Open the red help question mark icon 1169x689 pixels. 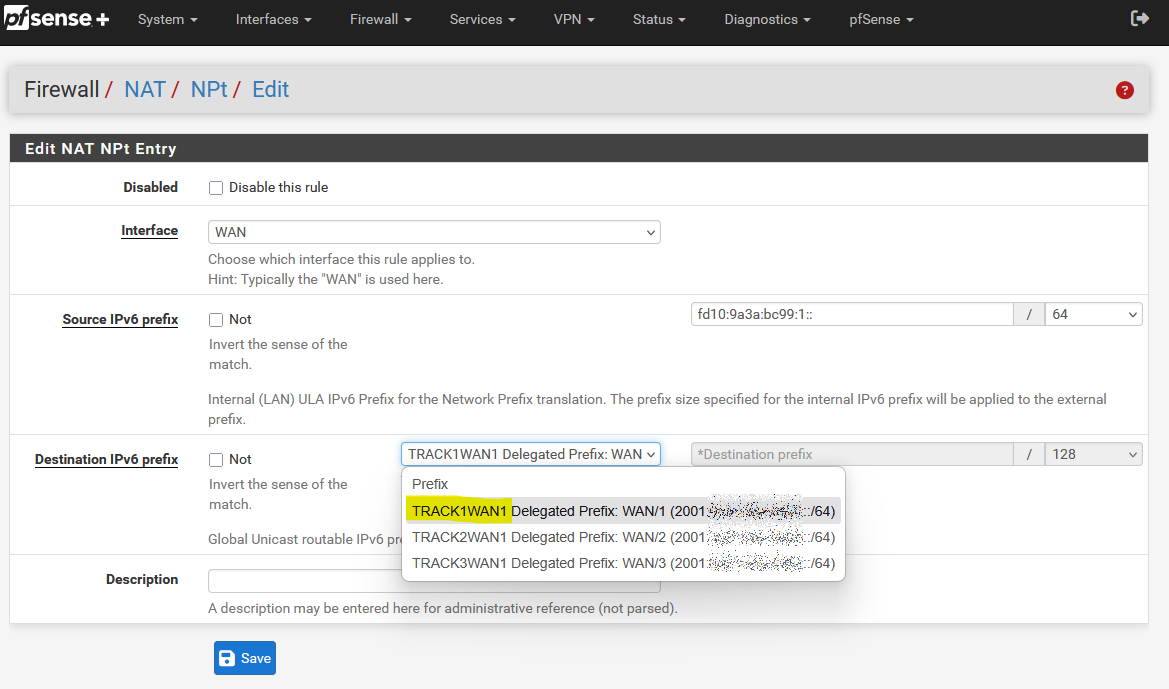[x=1124, y=90]
